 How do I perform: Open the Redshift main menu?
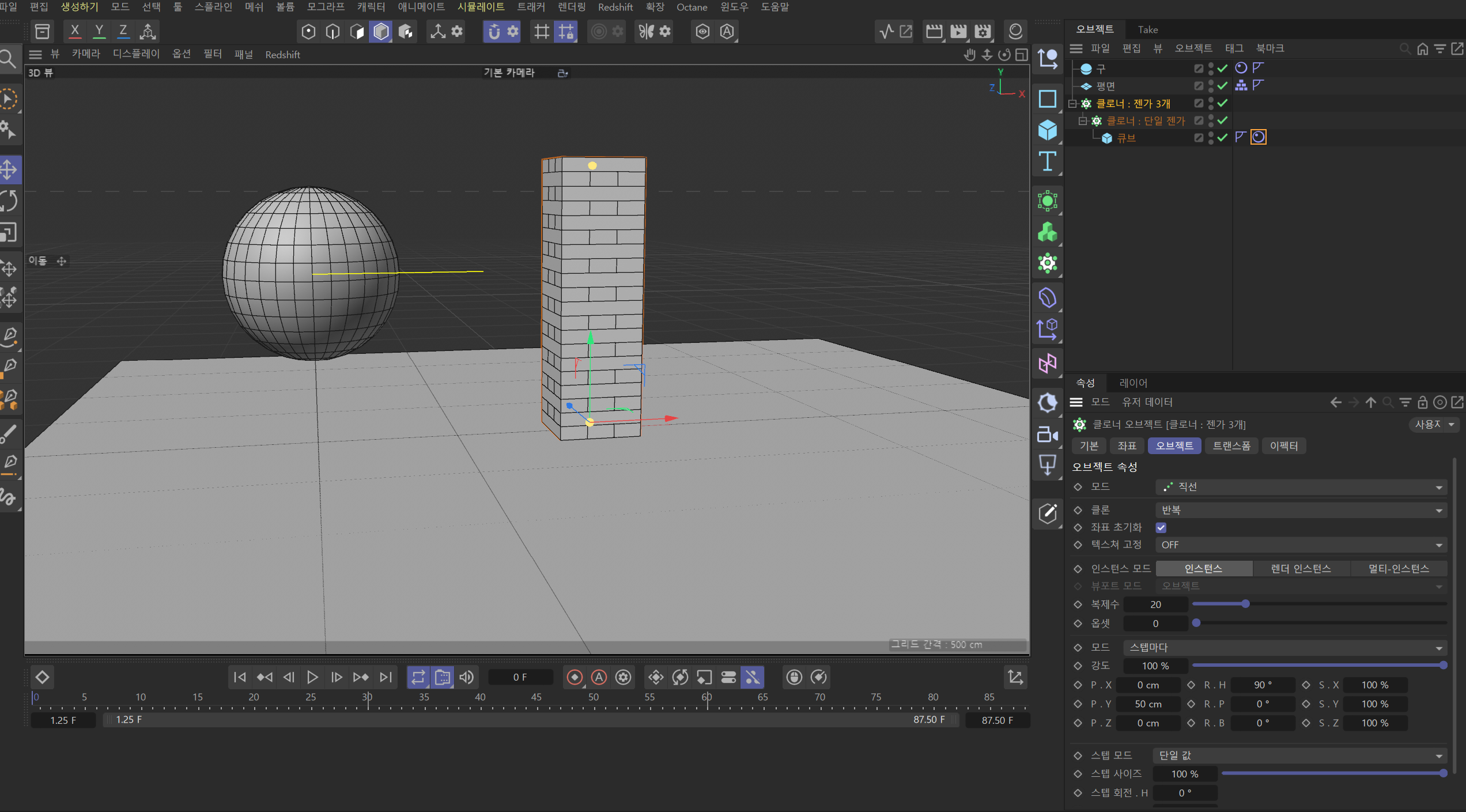click(x=615, y=7)
